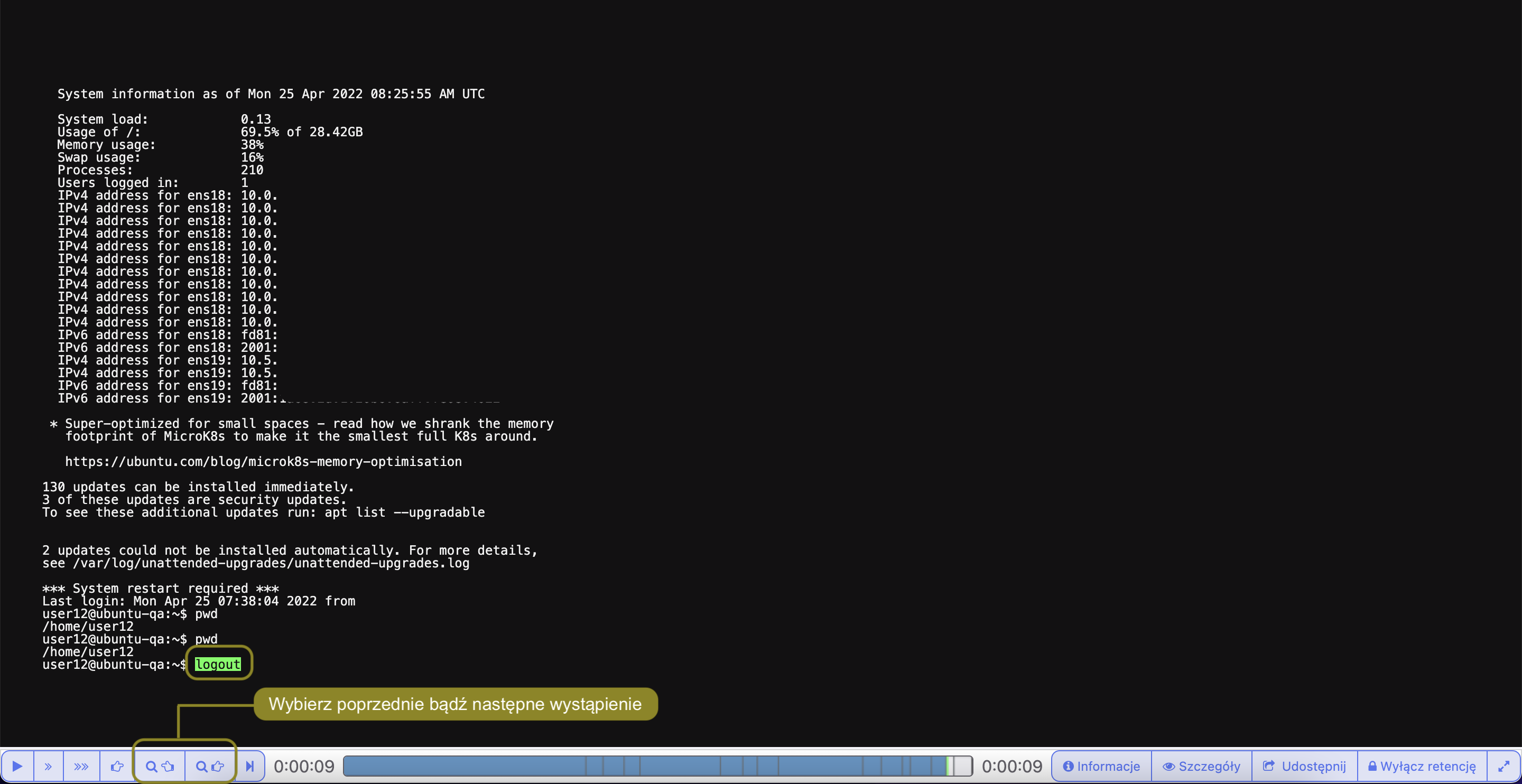Click '2 updates could not be installed' line
The width and height of the screenshot is (1522, 784).
pos(290,550)
